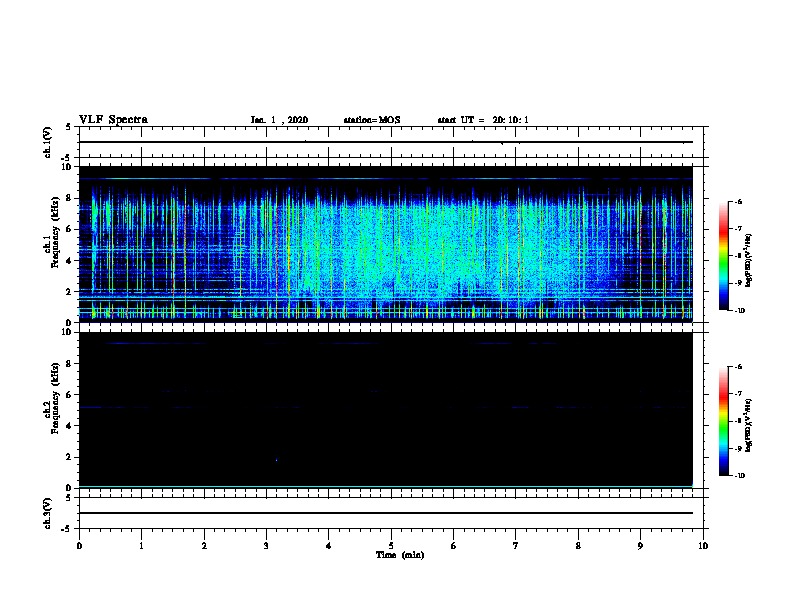Click the "6" frequency tick of ch.1 panel

tap(69, 229)
